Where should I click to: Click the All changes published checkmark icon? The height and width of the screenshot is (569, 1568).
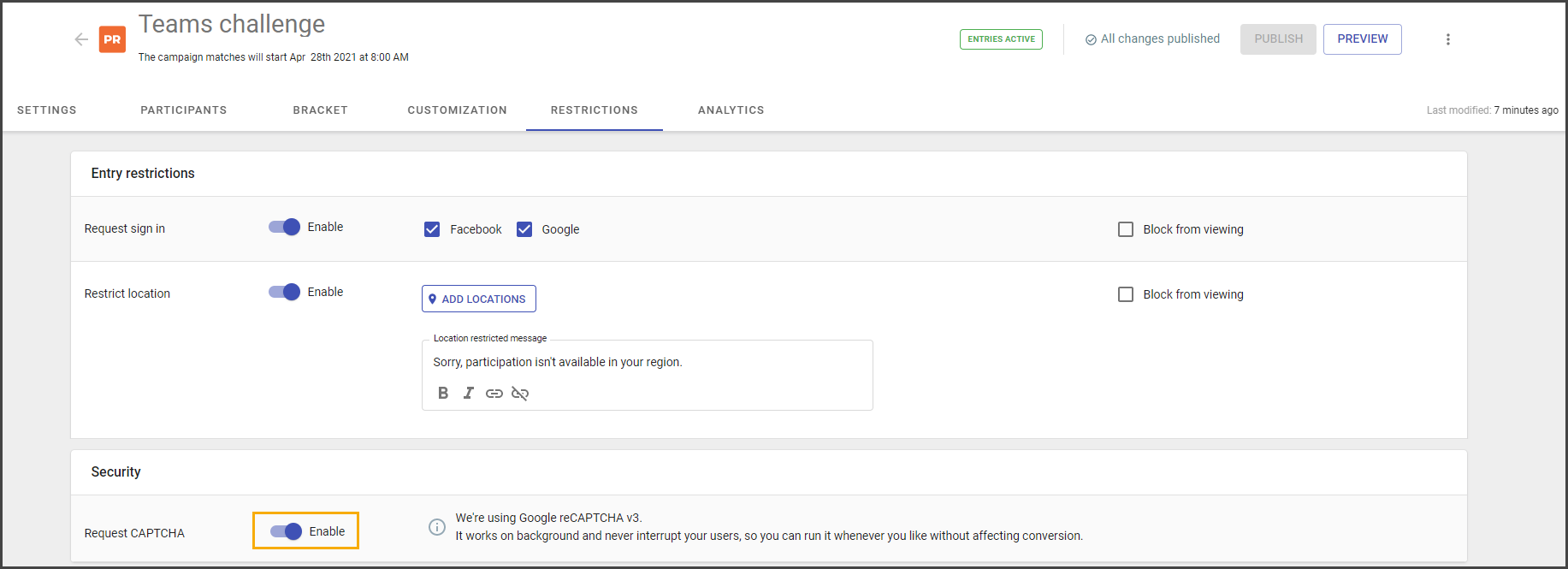1091,39
